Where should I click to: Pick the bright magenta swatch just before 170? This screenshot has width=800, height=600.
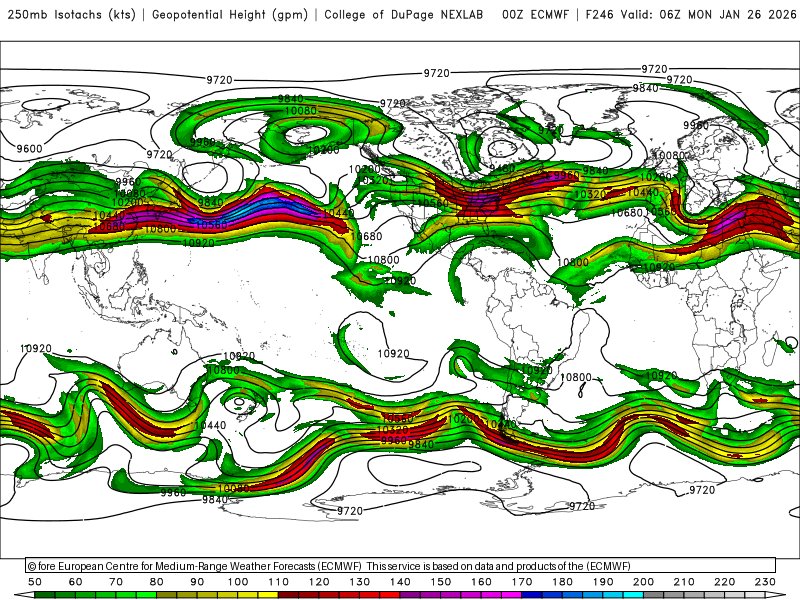(x=512, y=595)
